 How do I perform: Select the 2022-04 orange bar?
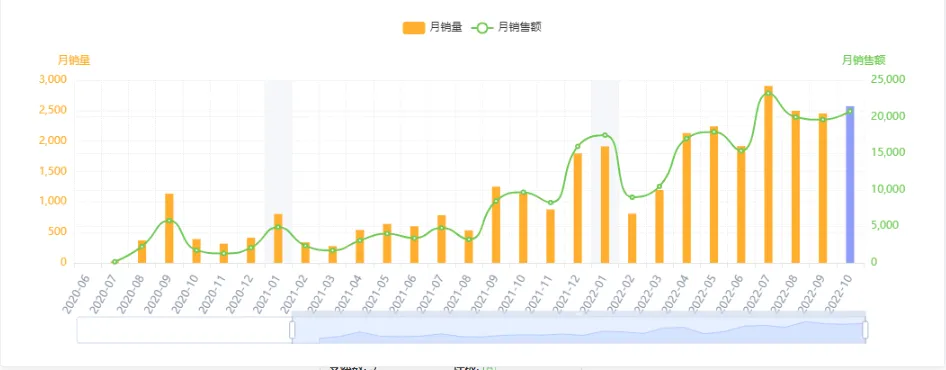pos(687,198)
